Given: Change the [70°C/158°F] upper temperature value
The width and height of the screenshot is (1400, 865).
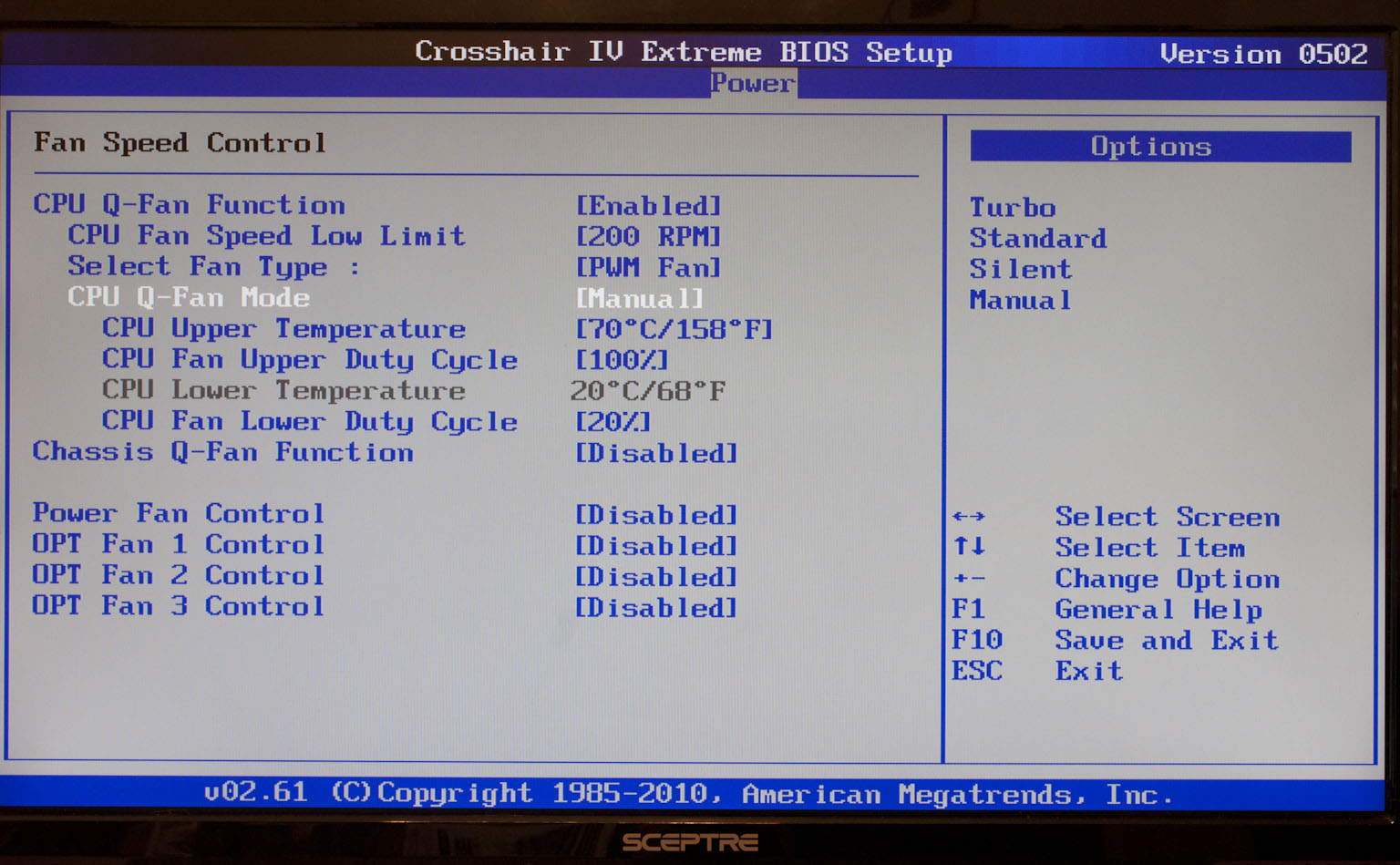Looking at the screenshot, I should click(674, 330).
